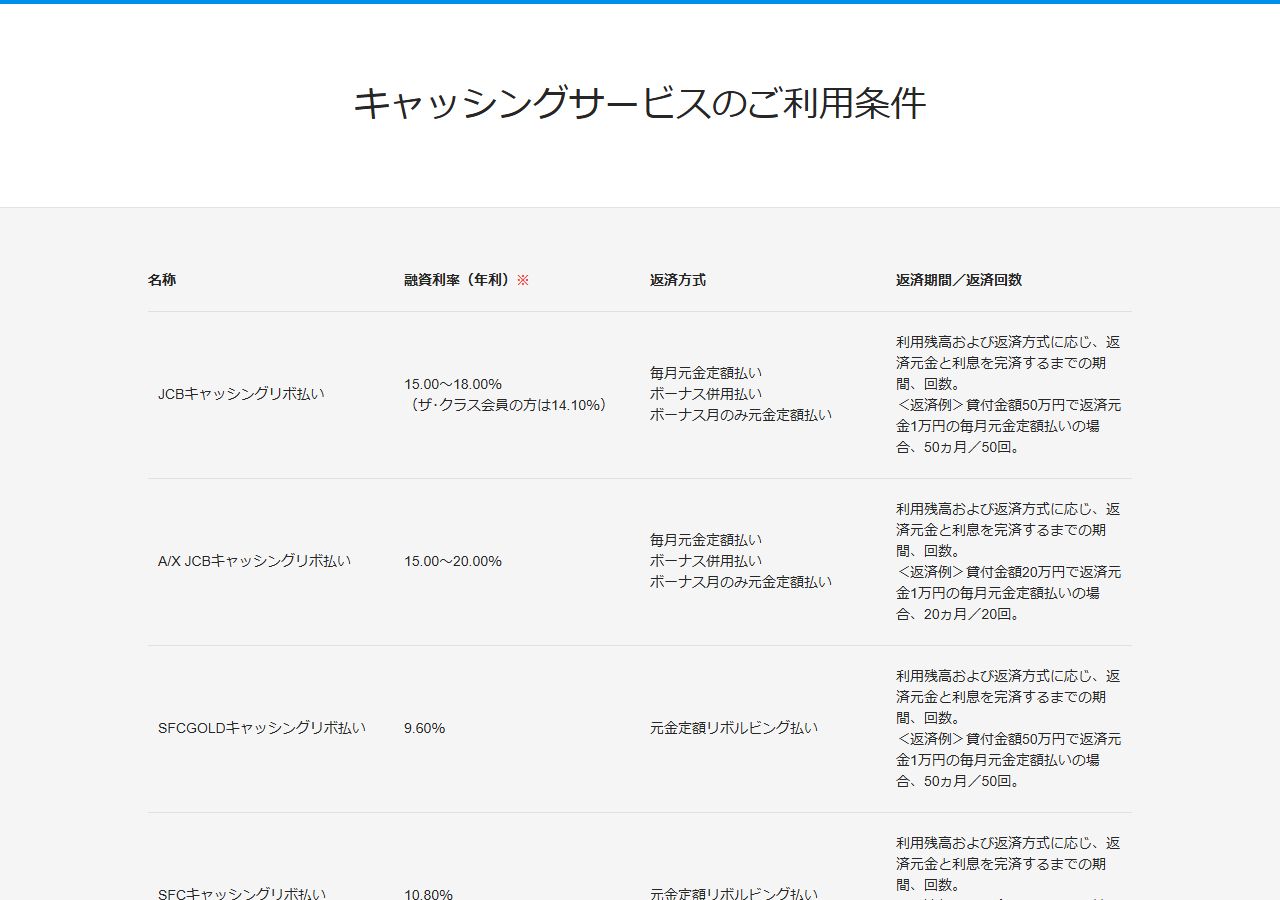Click the "20カ月／20回" repayment term
The height and width of the screenshot is (900, 1280).
point(965,614)
